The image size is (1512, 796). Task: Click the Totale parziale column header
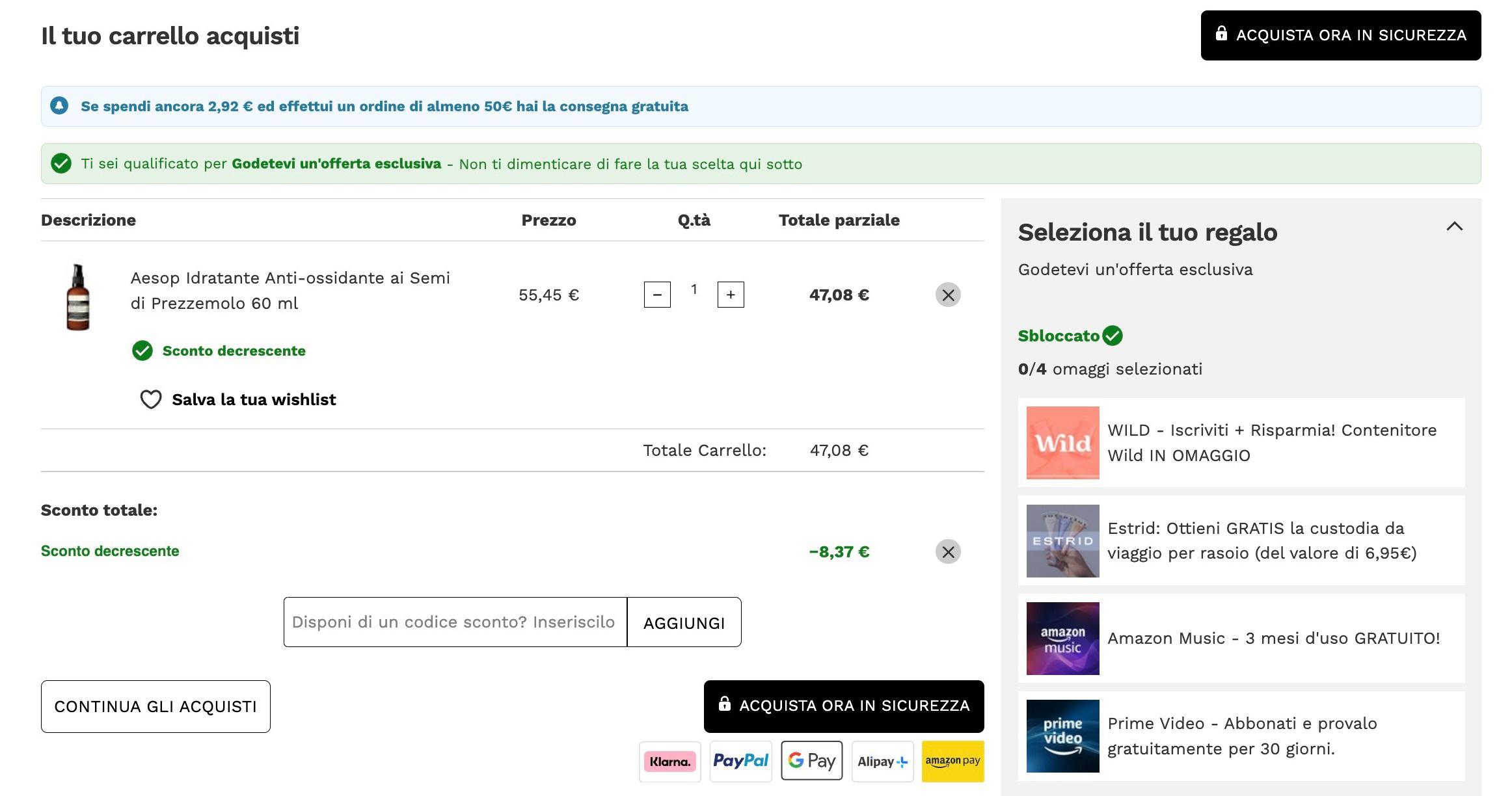click(x=839, y=220)
